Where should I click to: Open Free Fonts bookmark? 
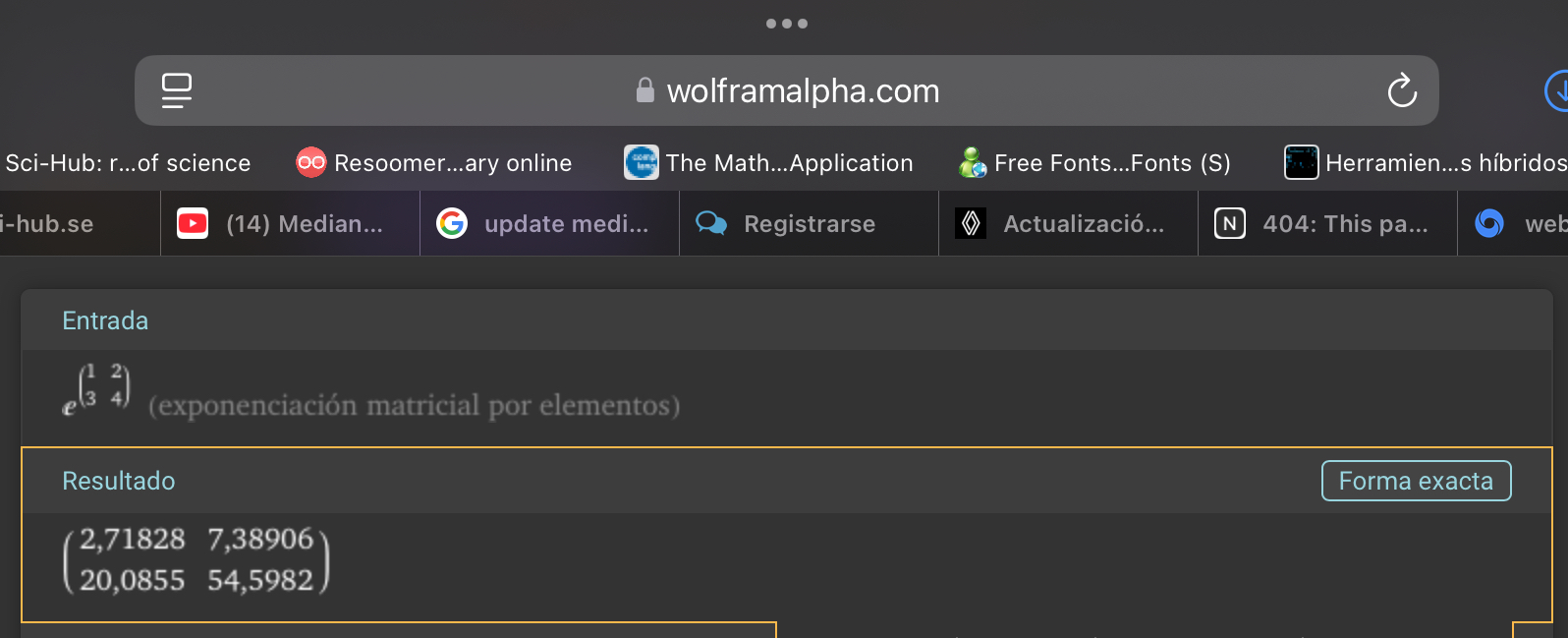click(x=1094, y=163)
